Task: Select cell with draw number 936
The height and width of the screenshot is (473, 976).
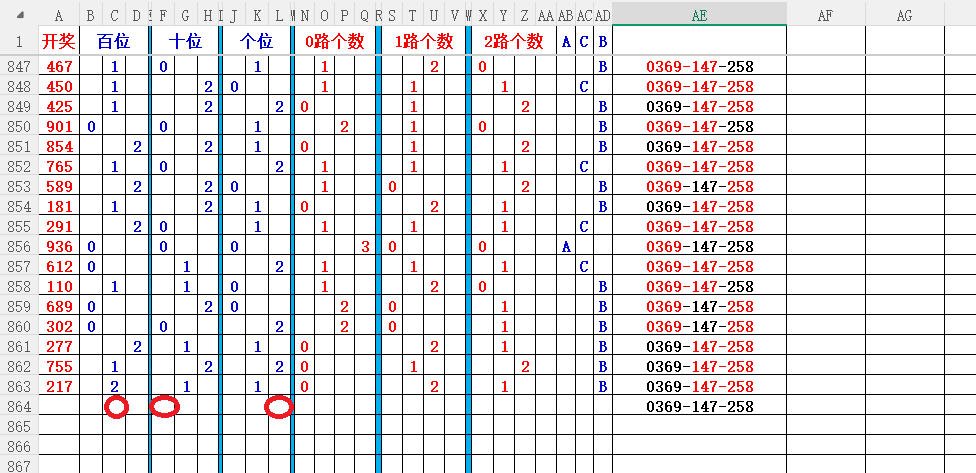Action: (59, 247)
